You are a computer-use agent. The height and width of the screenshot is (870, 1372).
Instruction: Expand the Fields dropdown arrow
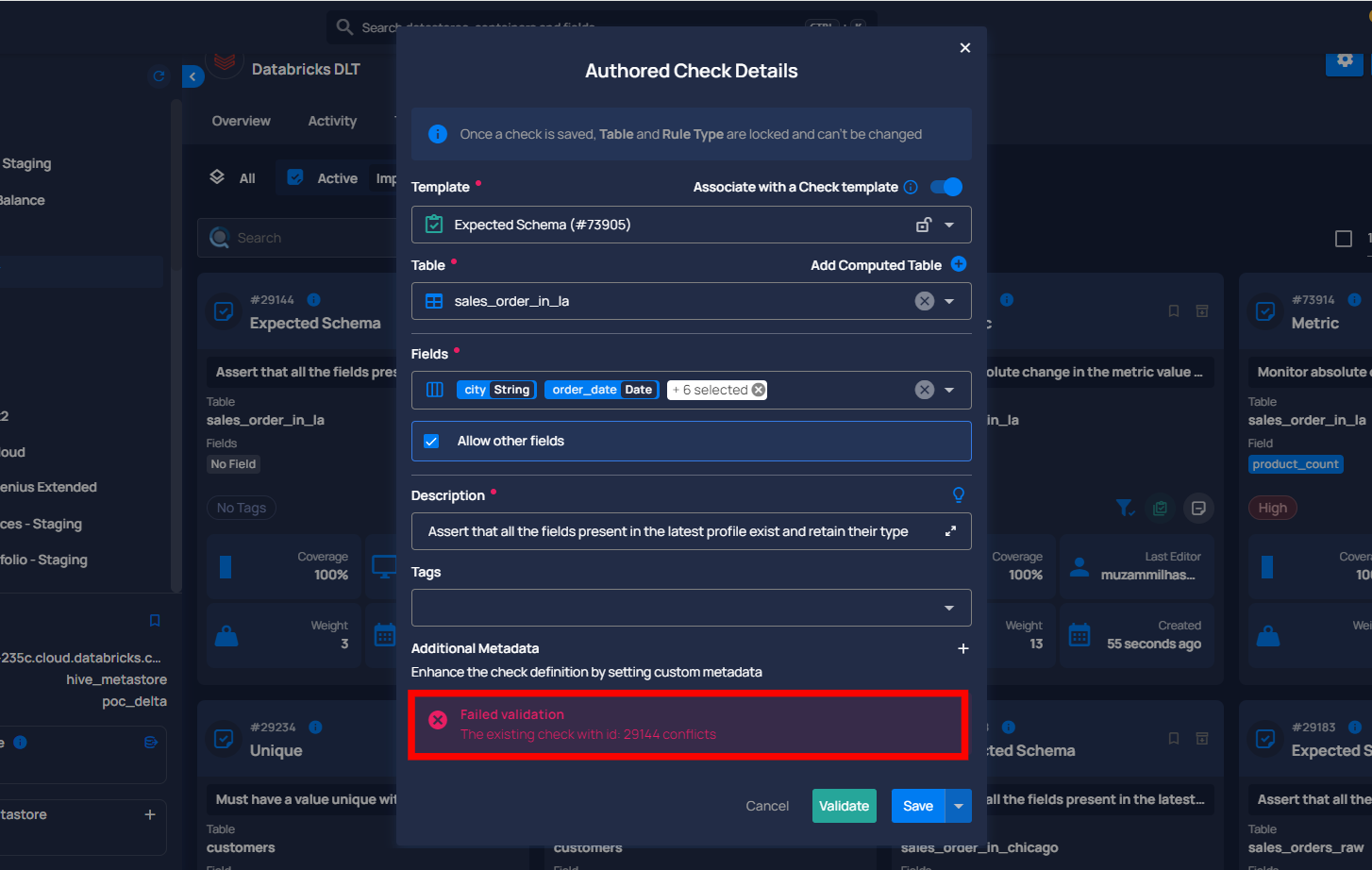pyautogui.click(x=949, y=390)
